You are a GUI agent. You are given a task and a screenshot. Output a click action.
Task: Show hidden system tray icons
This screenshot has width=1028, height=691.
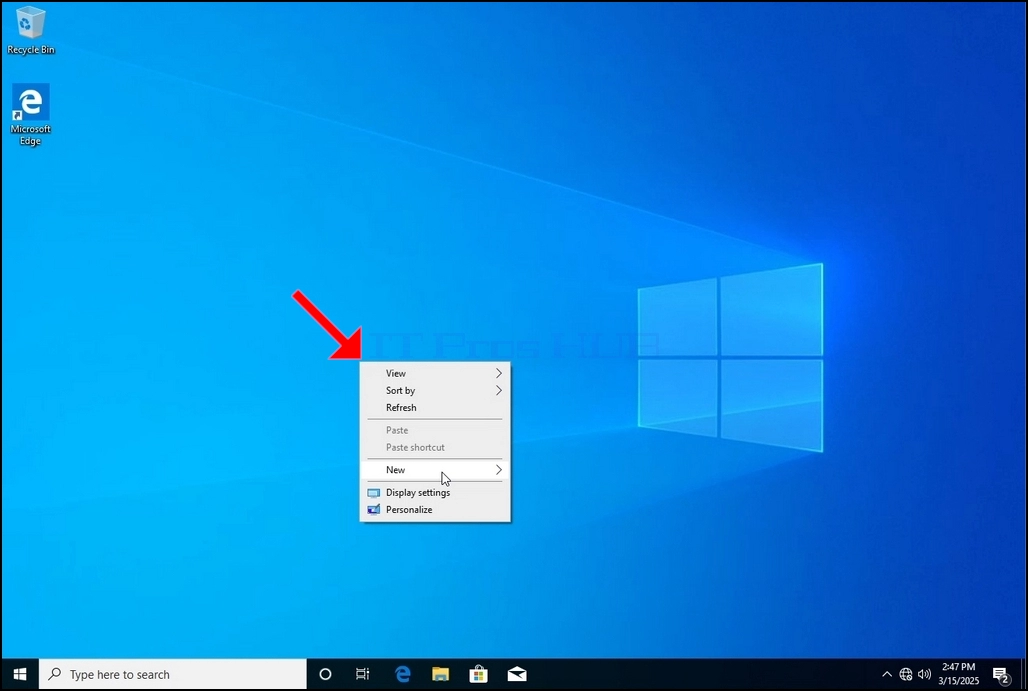(886, 674)
